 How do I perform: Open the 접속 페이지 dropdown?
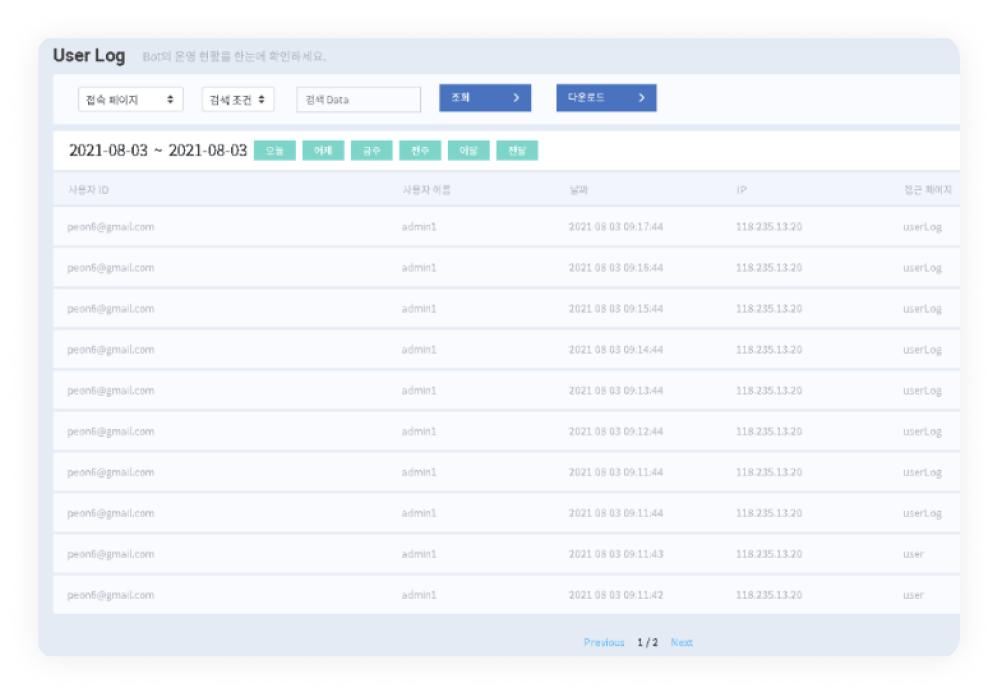(x=130, y=99)
